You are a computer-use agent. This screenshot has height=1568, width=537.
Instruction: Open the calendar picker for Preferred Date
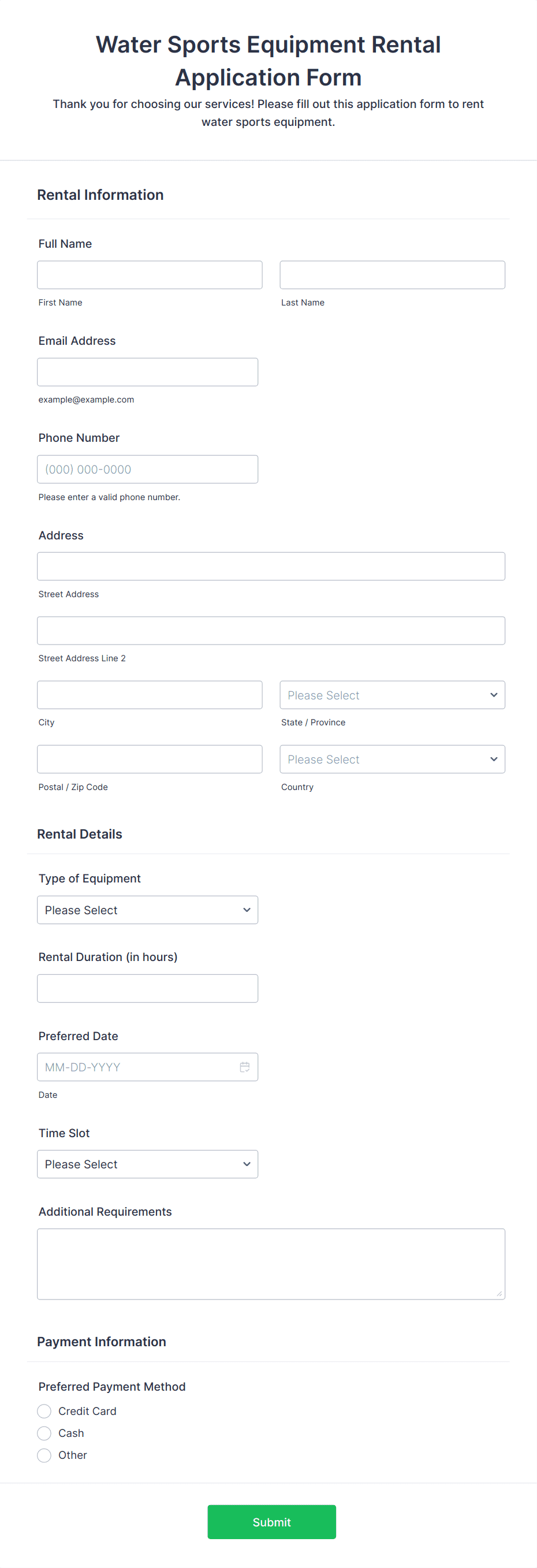245,1067
